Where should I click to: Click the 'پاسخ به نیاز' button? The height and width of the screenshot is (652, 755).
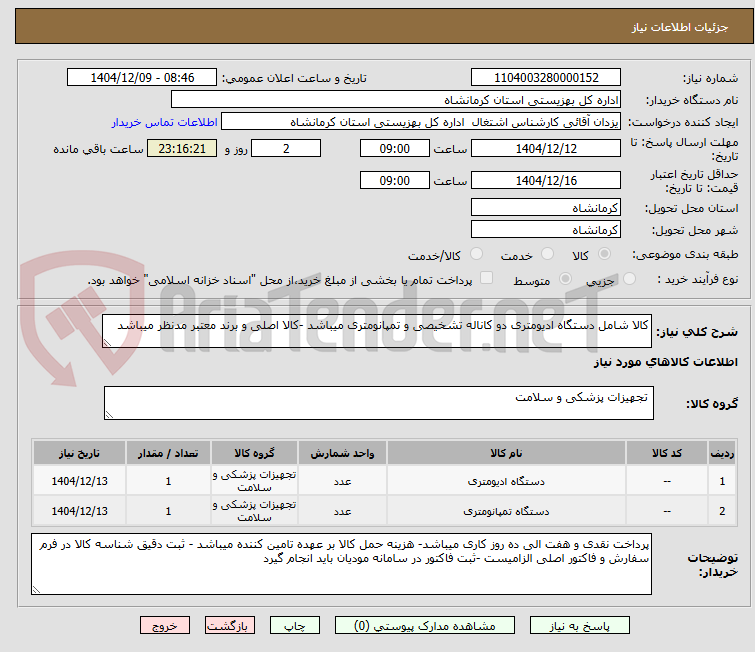coord(579,626)
